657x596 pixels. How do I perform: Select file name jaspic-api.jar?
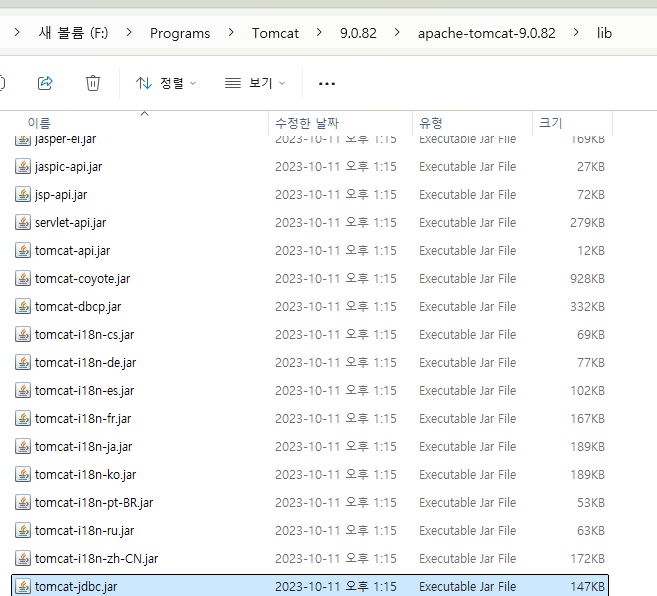tap(69, 167)
